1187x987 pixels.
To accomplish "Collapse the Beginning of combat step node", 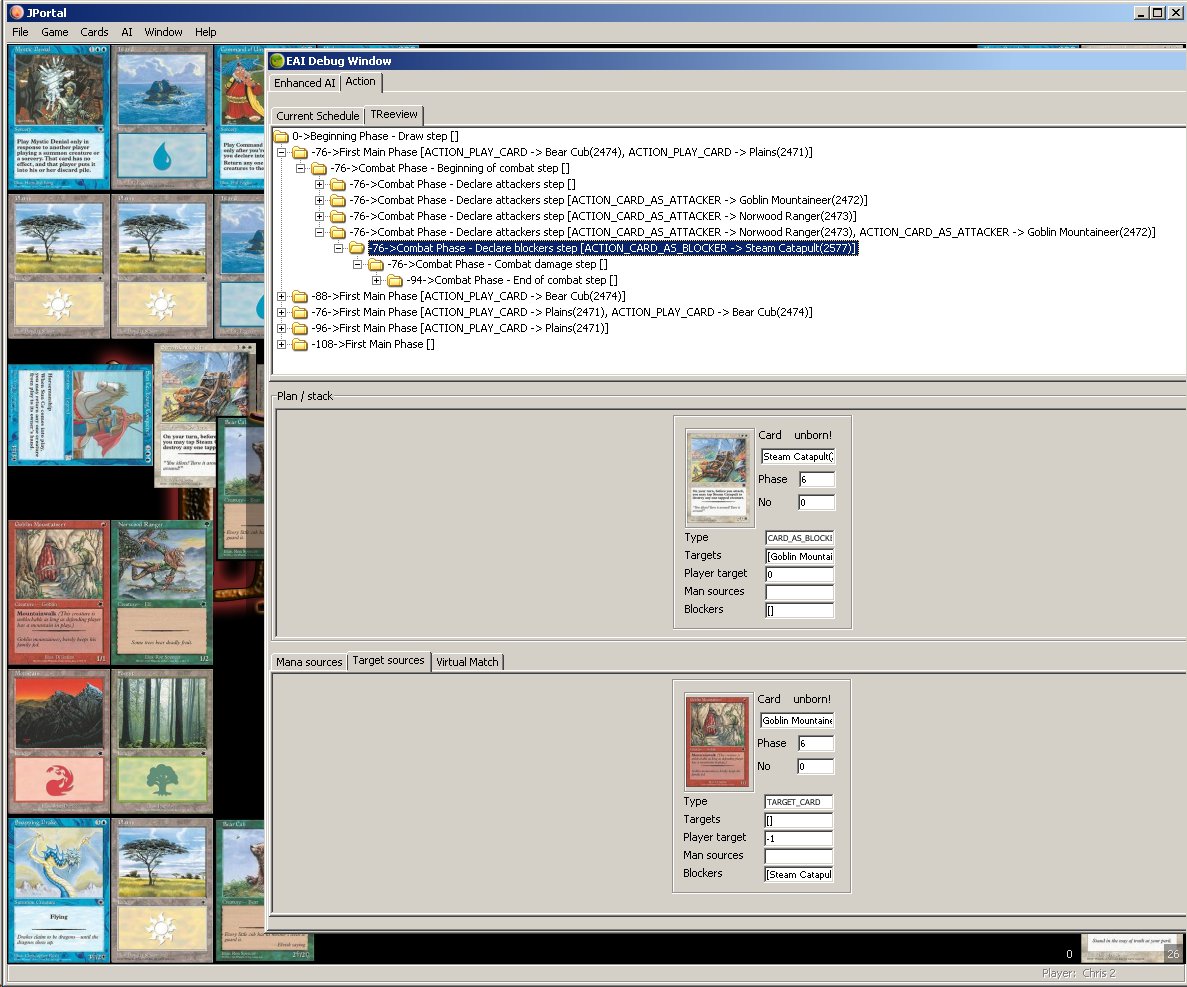I will click(301, 168).
